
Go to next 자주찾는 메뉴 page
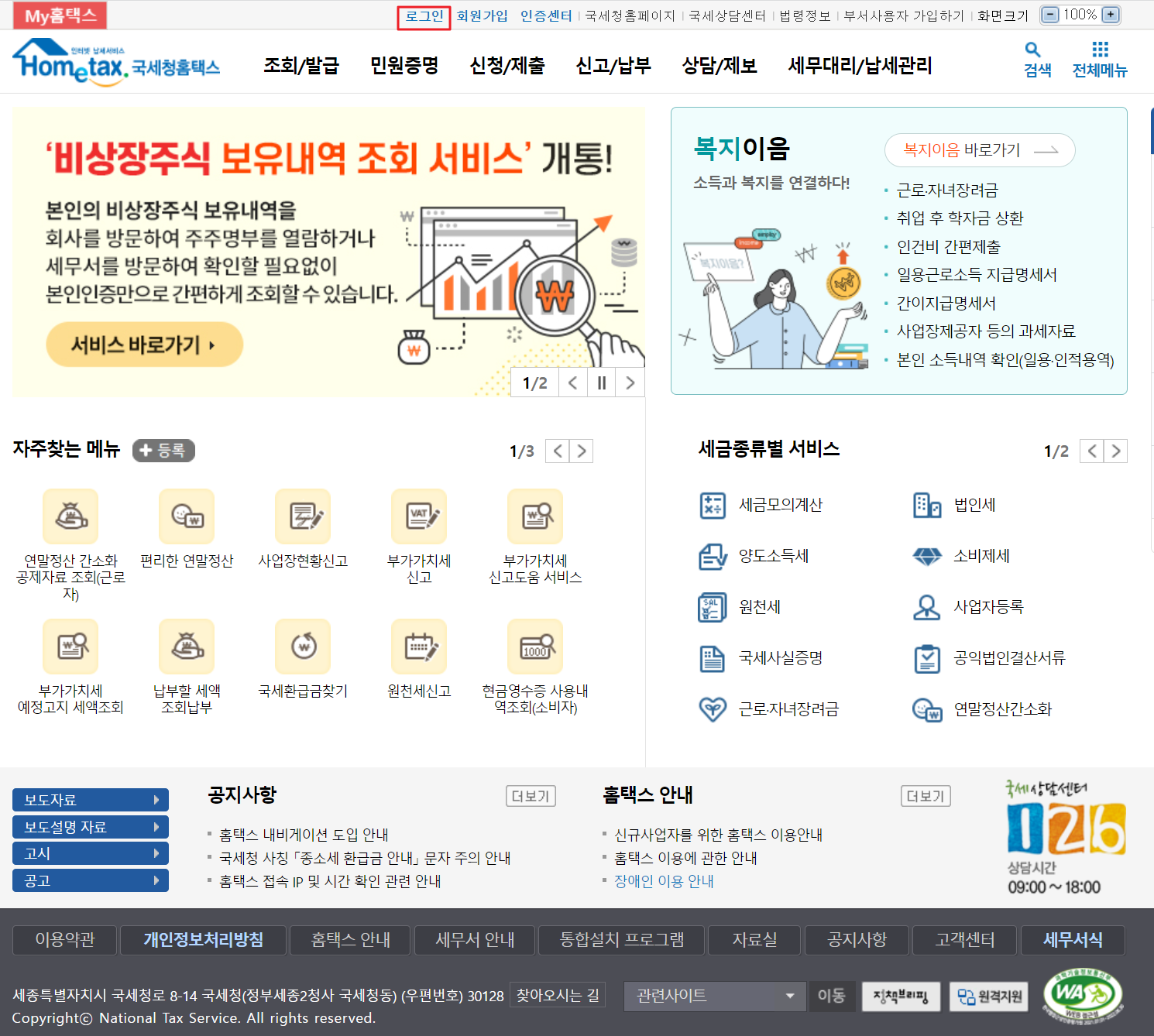pos(582,451)
